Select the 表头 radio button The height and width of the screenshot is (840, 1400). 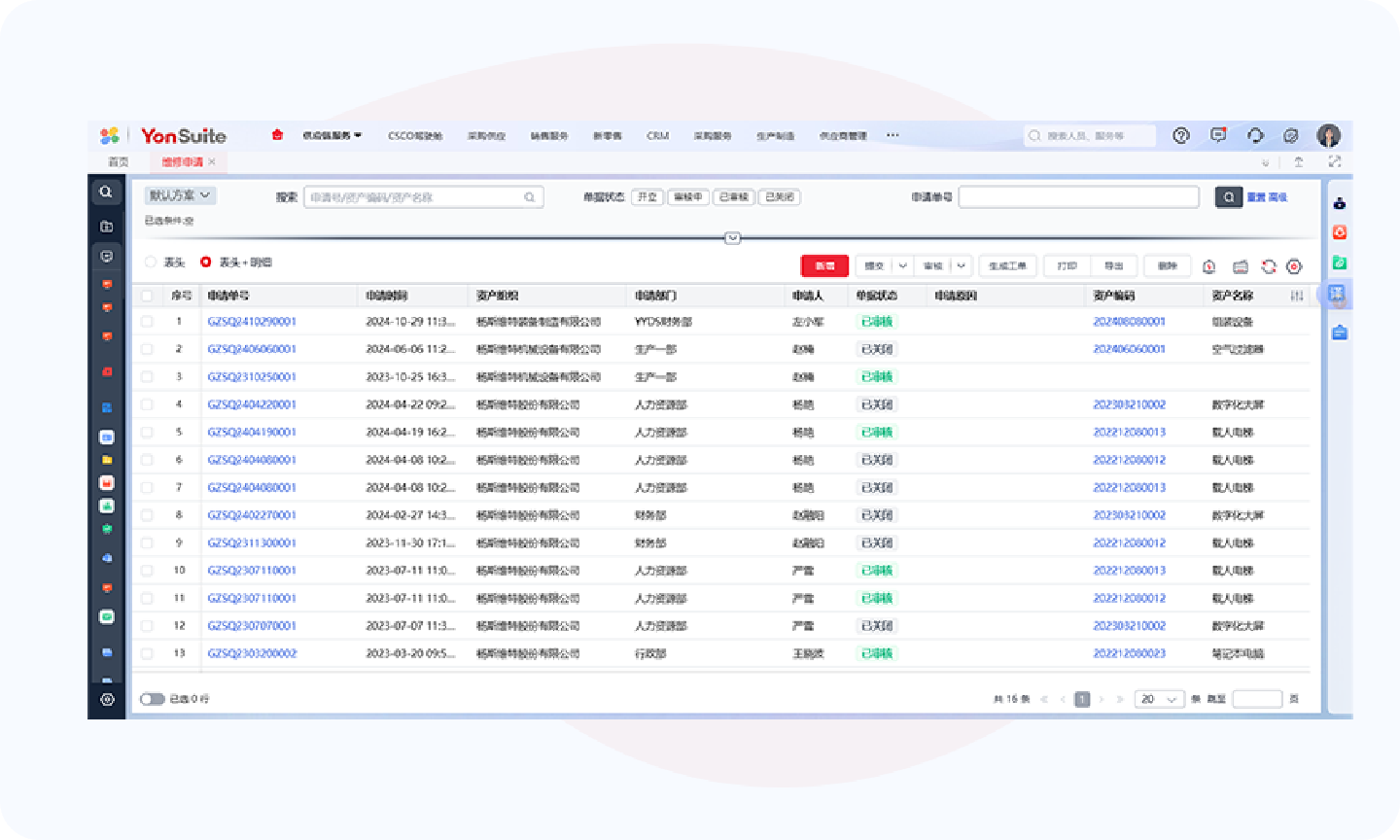click(x=151, y=262)
